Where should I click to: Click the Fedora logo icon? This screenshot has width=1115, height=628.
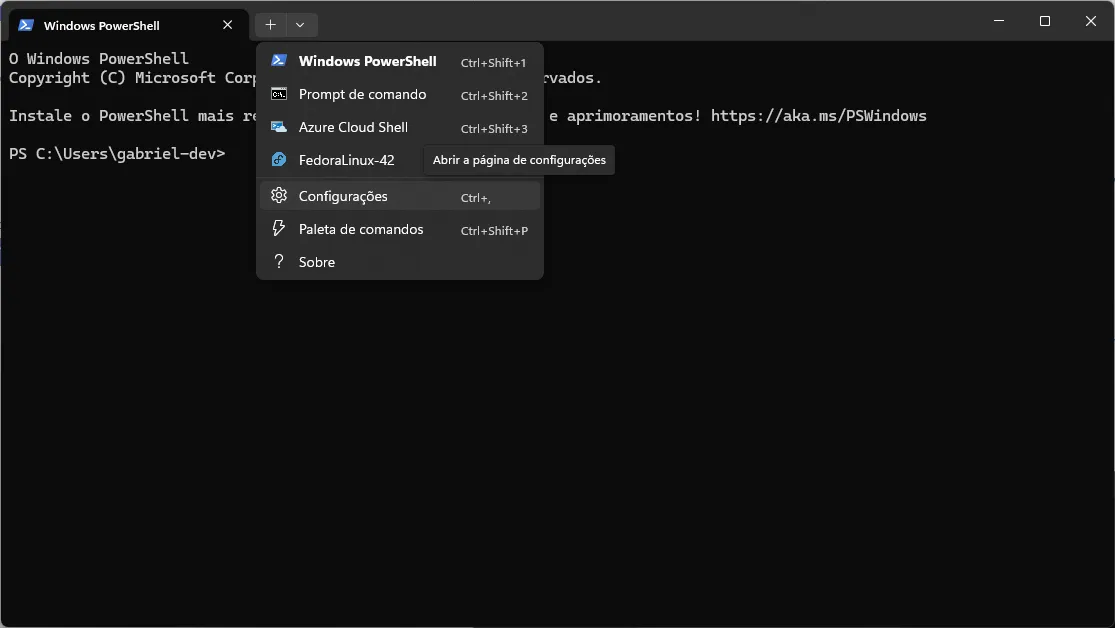279,159
